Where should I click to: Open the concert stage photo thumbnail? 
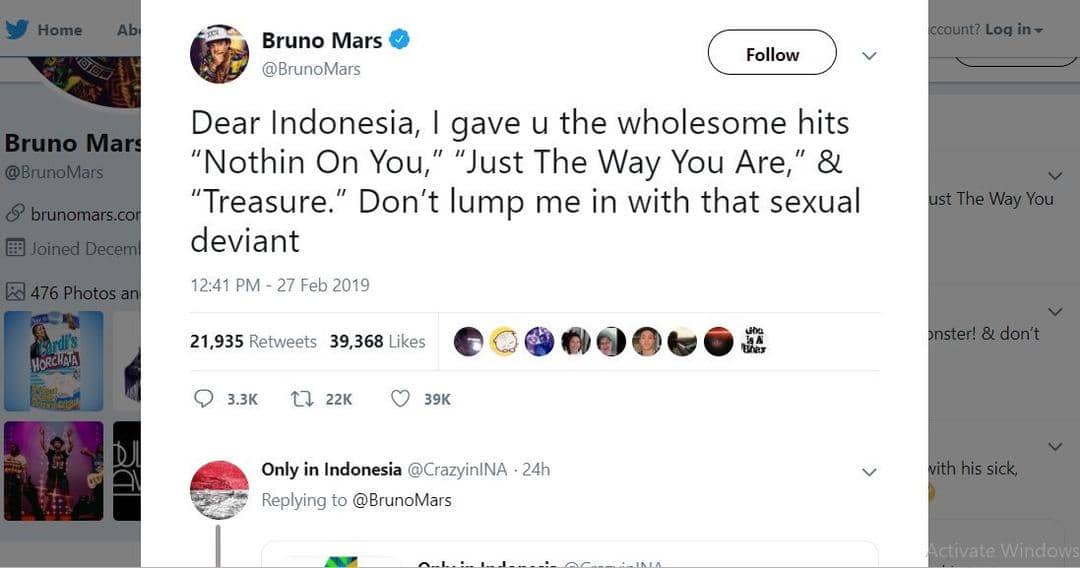[53, 470]
